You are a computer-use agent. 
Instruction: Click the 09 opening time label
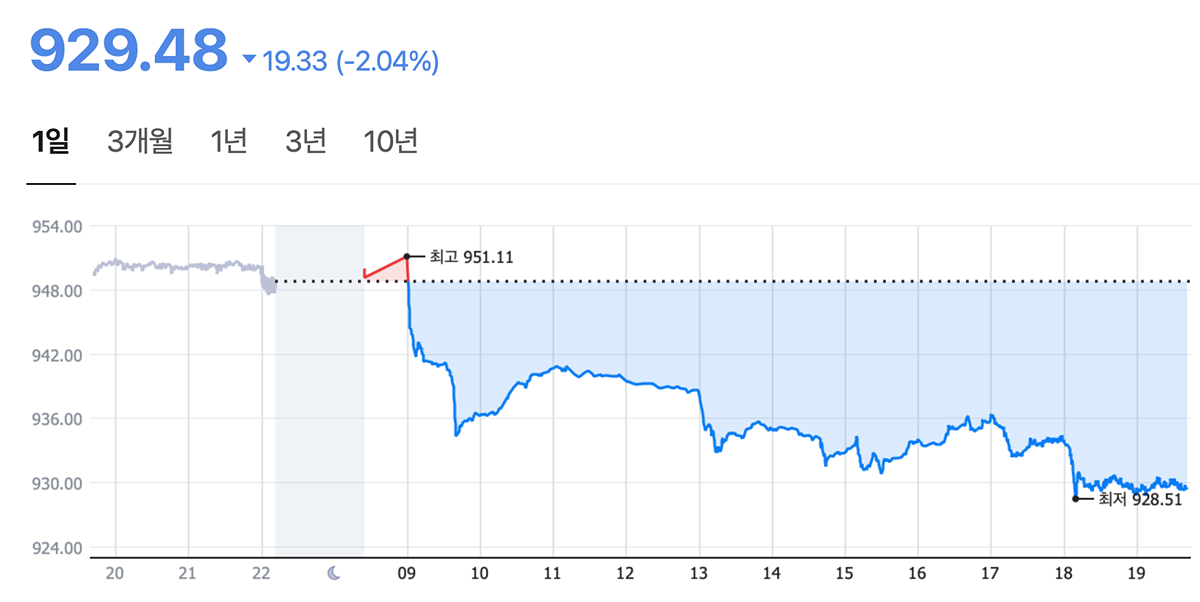(x=408, y=573)
